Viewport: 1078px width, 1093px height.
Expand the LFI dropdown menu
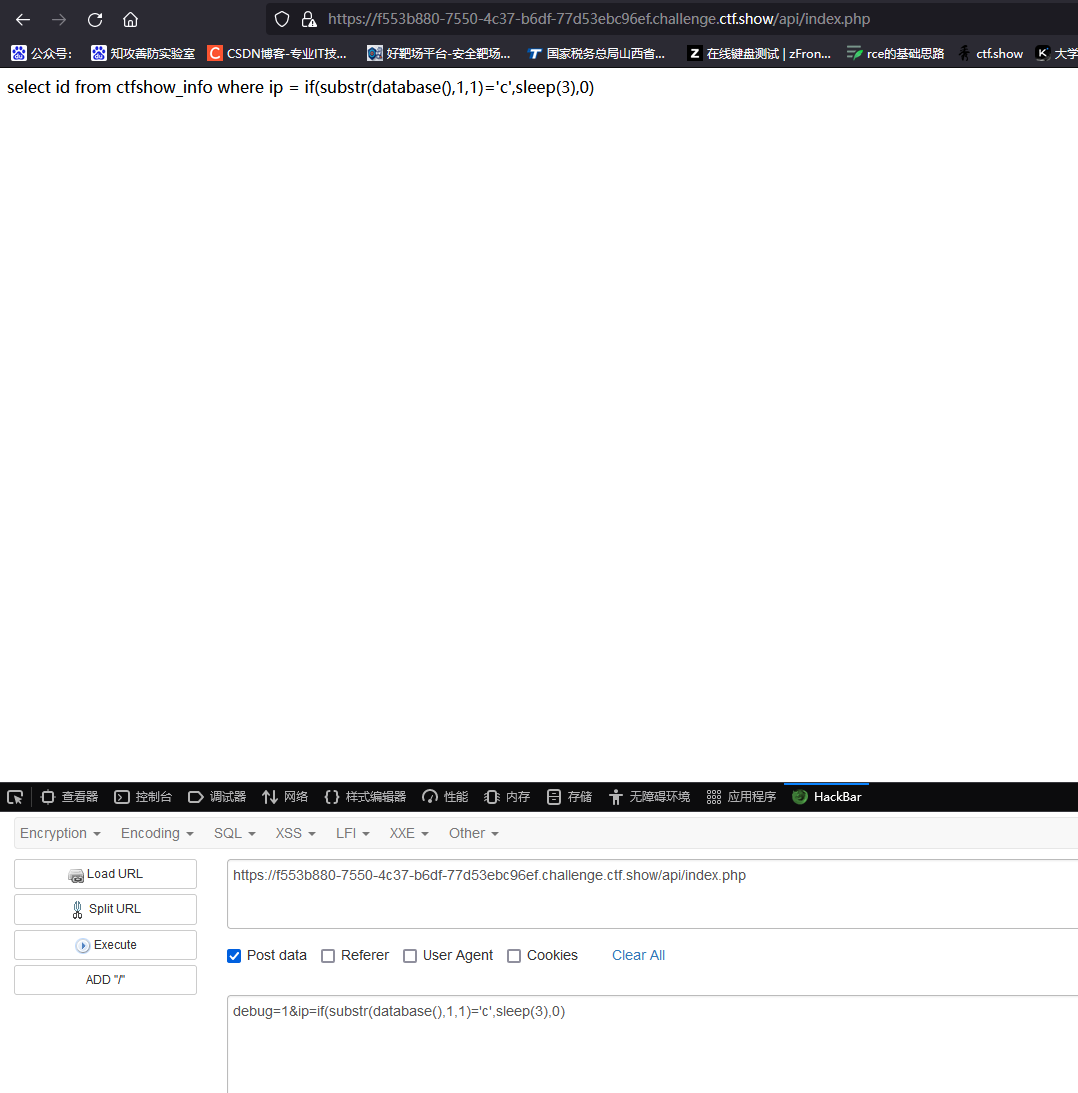[x=353, y=833]
